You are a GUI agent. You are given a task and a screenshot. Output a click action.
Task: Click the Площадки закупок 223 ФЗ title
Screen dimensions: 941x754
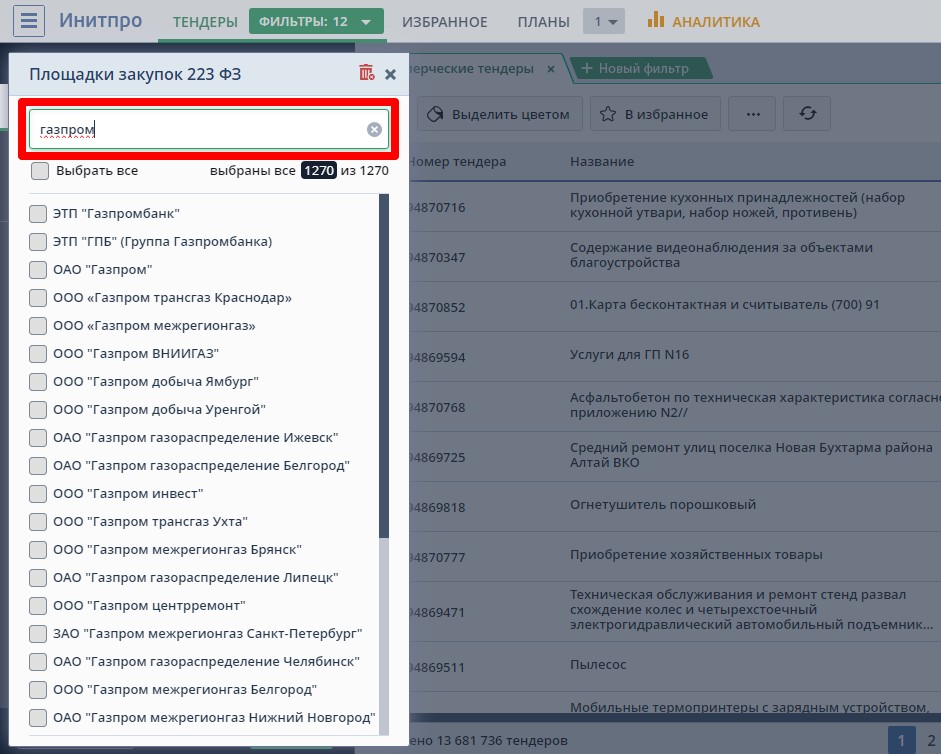point(135,74)
